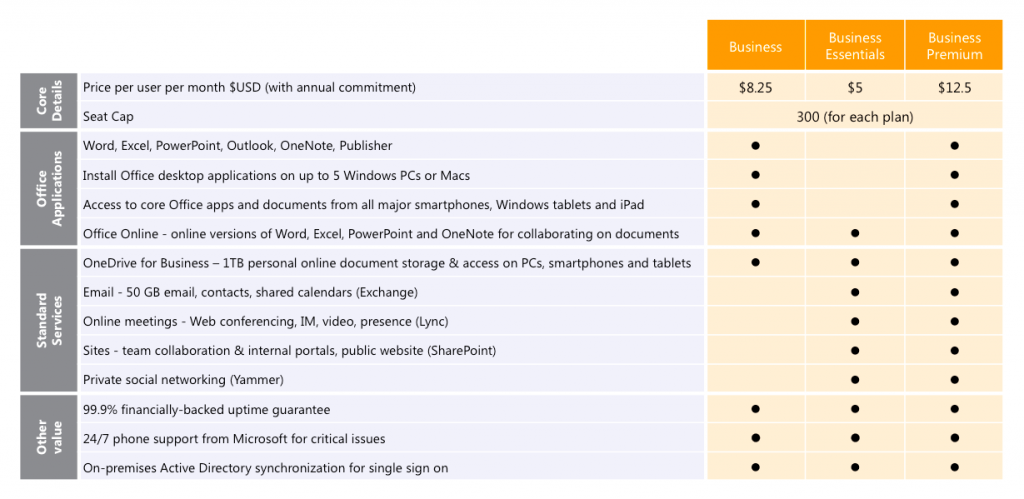This screenshot has width=1024, height=499.
Task: Select the Office Applications section label
Action: pos(49,189)
